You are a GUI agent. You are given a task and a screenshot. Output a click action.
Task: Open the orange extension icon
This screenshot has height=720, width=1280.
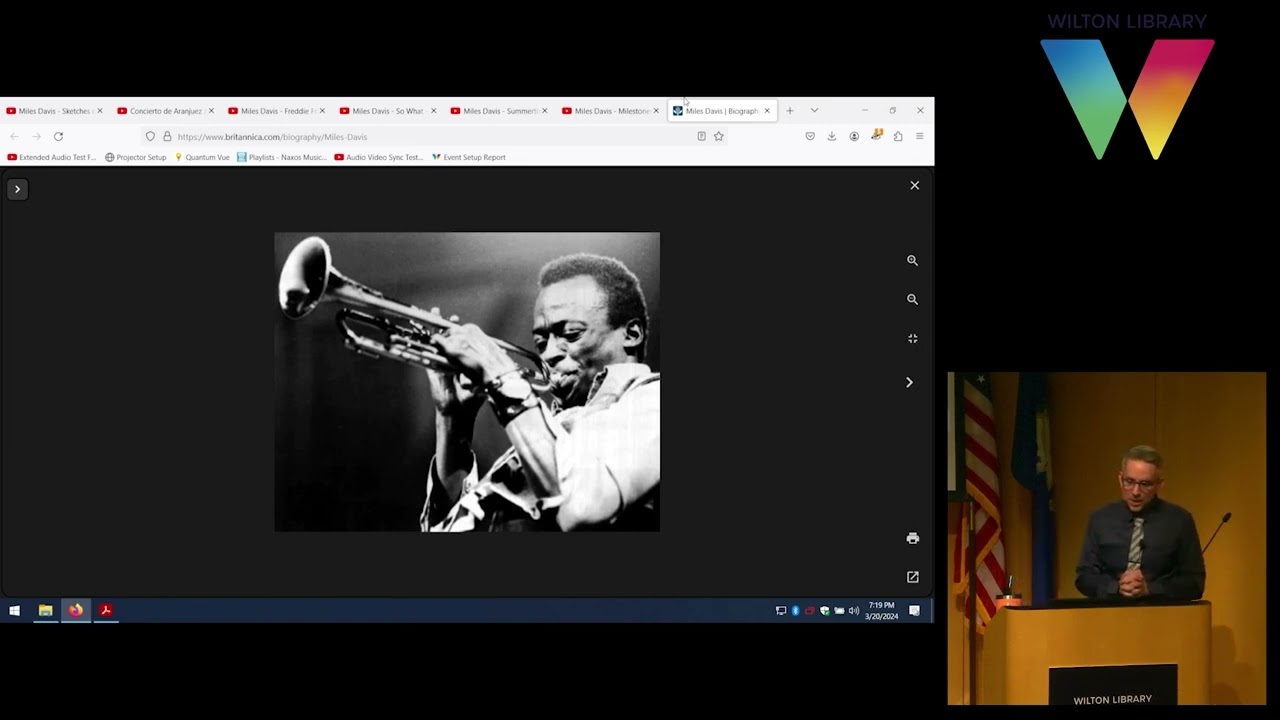(x=876, y=135)
